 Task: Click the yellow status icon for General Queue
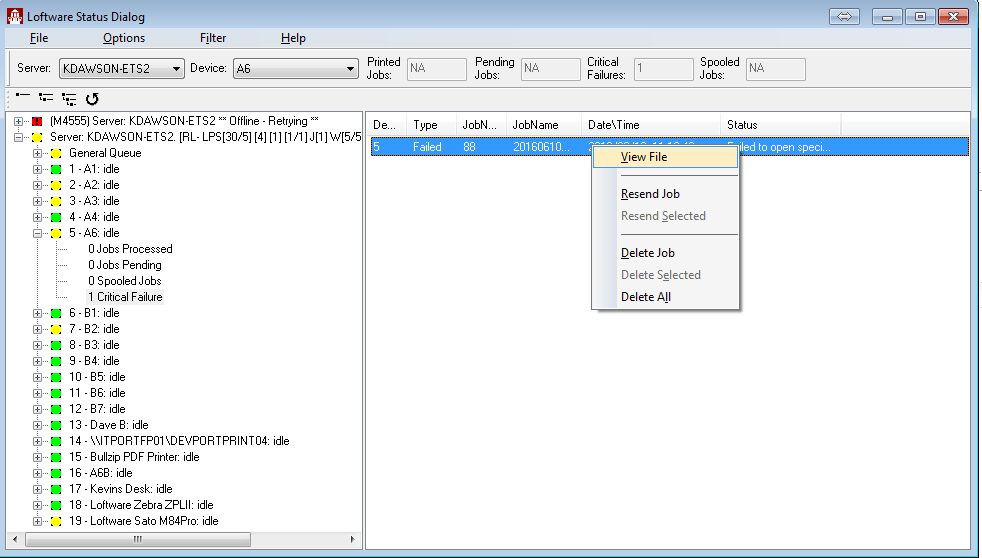pos(56,153)
